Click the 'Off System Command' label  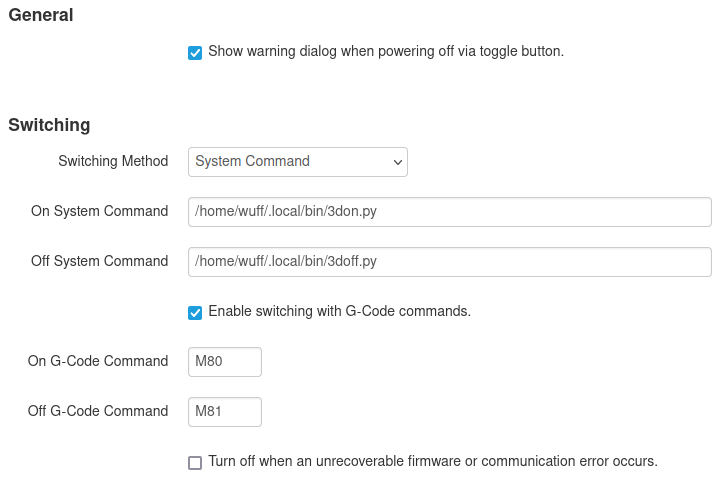(100, 261)
